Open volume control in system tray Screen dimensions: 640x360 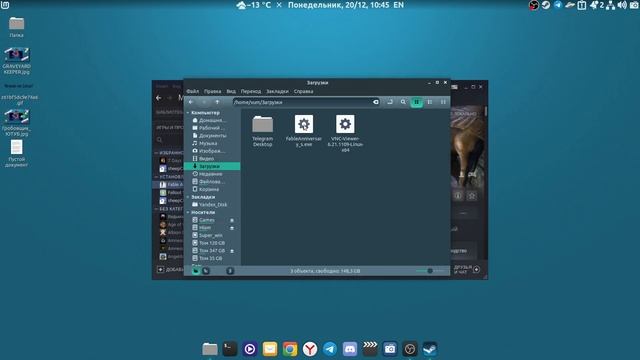click(x=622, y=5)
